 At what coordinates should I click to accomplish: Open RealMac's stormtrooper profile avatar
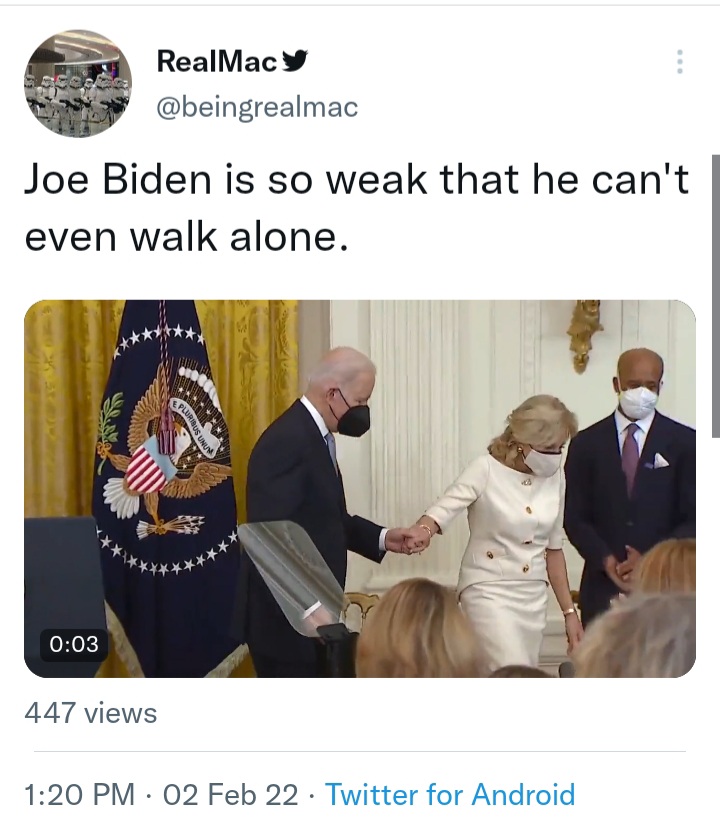[x=78, y=84]
